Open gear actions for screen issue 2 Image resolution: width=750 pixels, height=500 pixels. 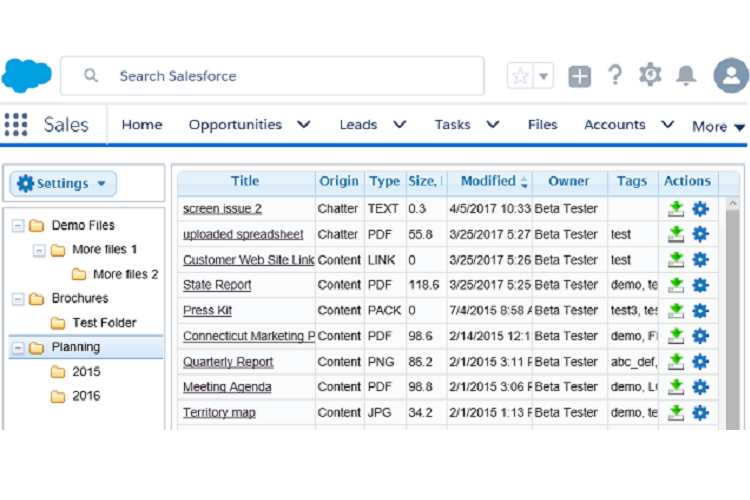[x=700, y=209]
